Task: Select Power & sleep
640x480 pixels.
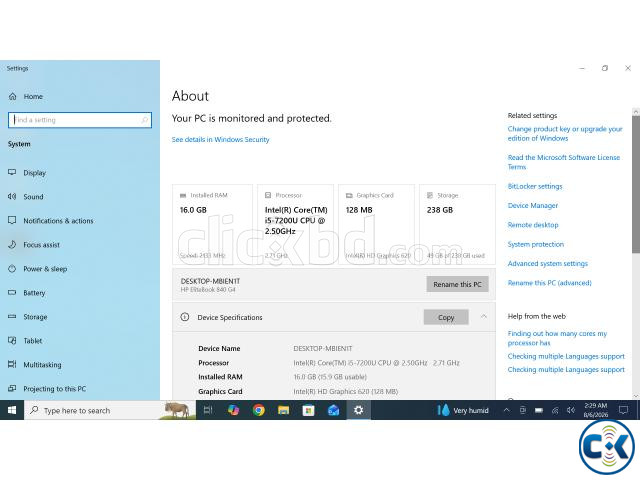Action: point(45,269)
